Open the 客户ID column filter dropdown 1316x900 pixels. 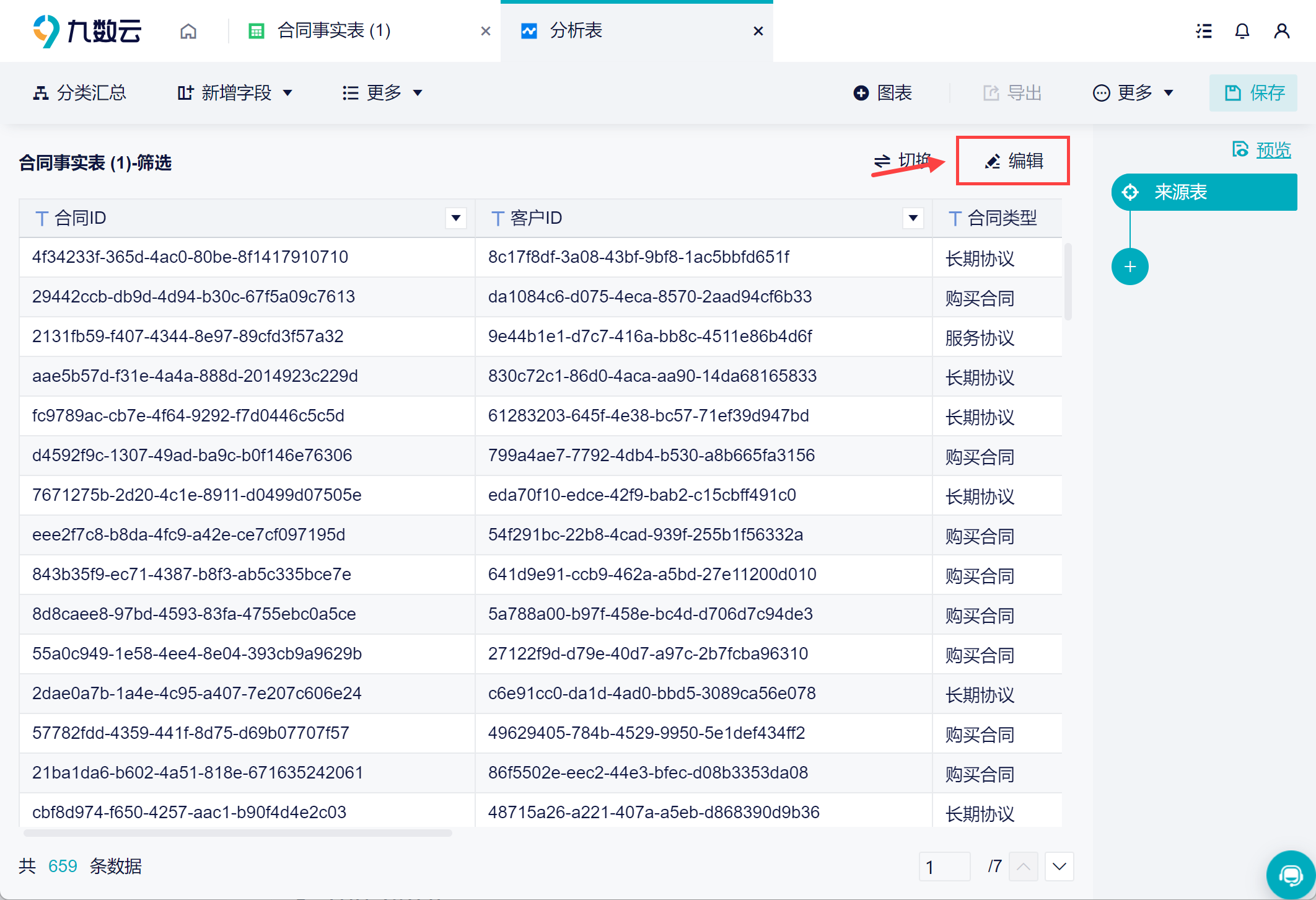click(913, 218)
